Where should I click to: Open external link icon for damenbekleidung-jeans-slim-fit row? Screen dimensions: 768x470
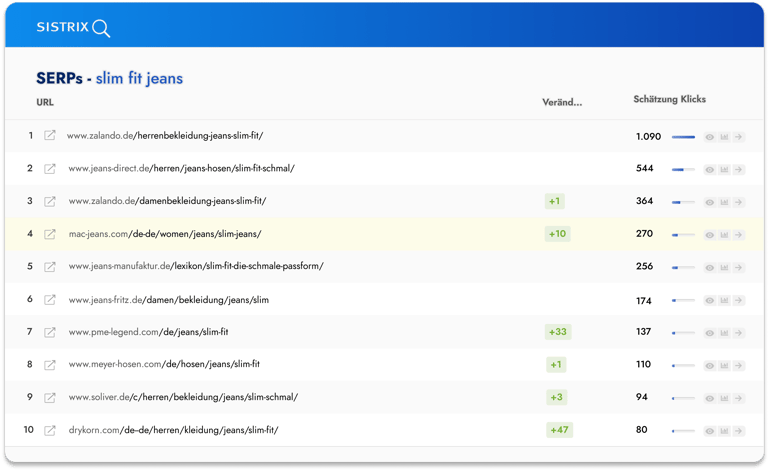[49, 201]
